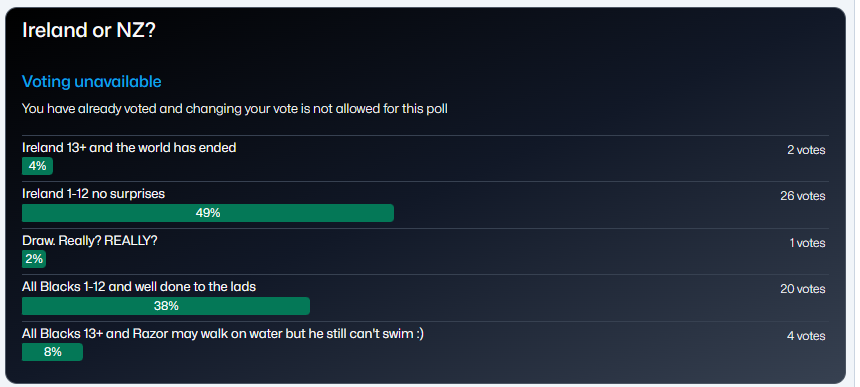
Task: Click the 'You have already voted' notice text
Action: [x=235, y=109]
